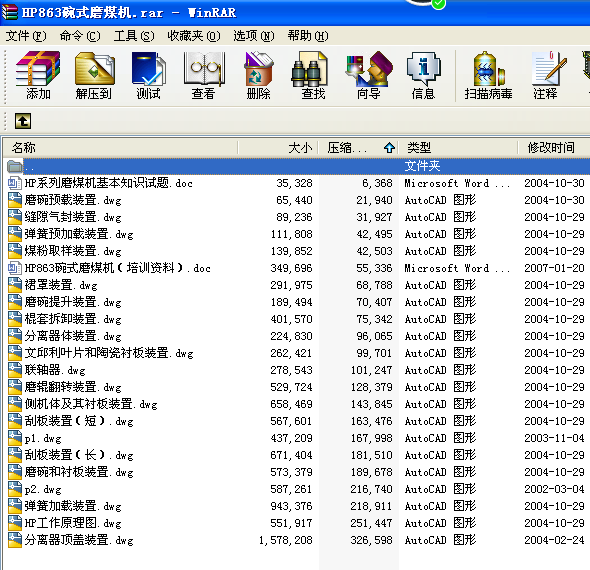Show archive 信息 (Info)

point(423,75)
